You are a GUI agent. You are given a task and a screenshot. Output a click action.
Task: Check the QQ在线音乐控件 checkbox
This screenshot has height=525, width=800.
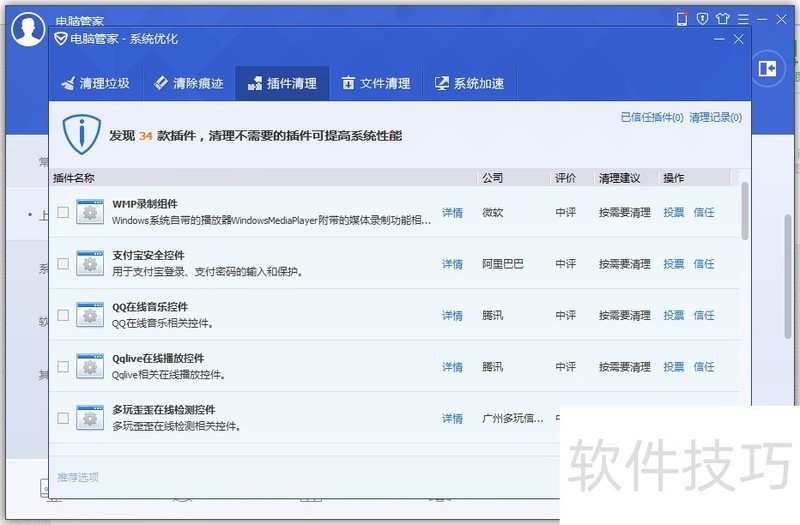pyautogui.click(x=63, y=315)
